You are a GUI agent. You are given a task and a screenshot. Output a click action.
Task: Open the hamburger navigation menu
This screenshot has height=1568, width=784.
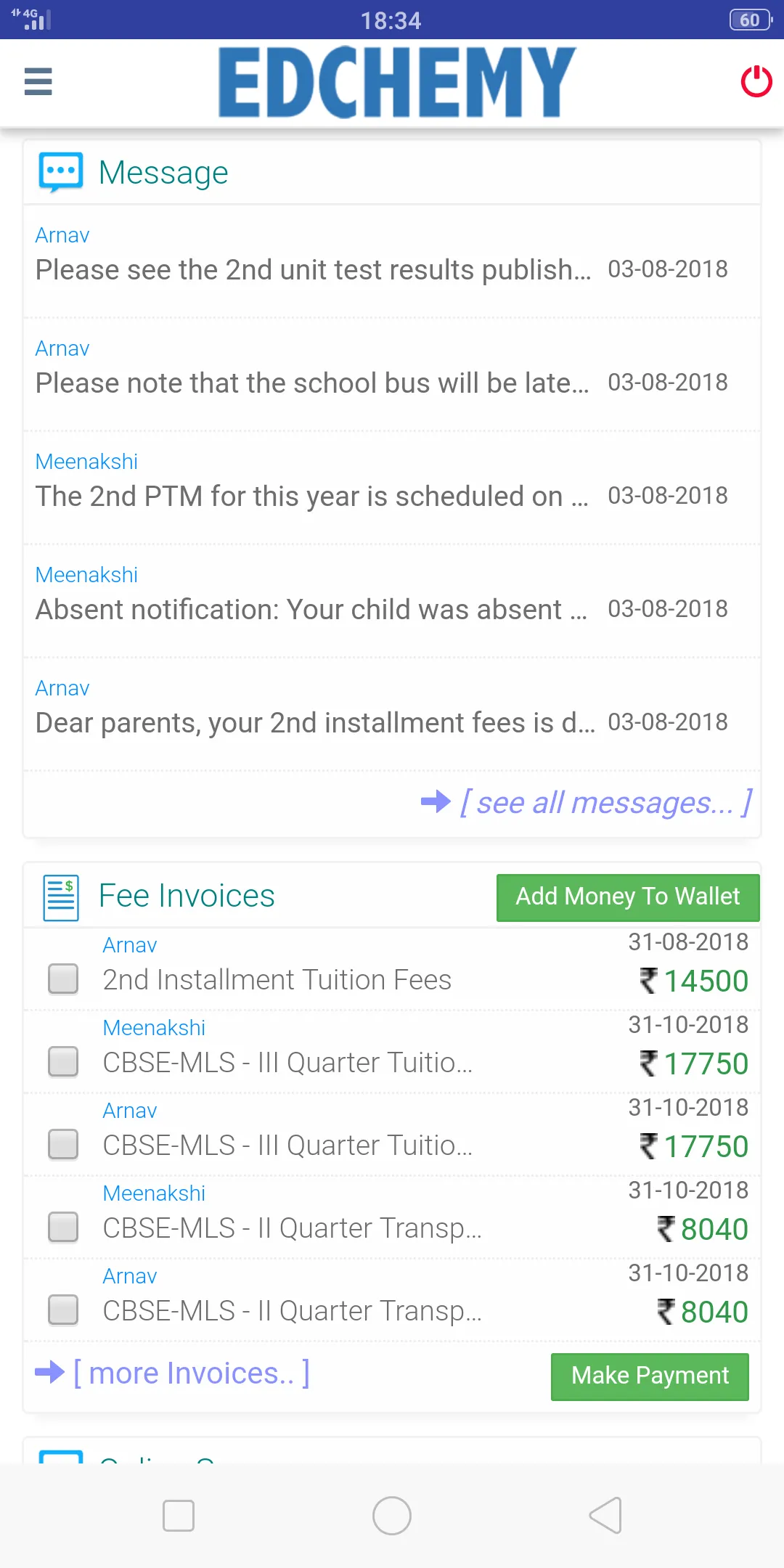(38, 81)
